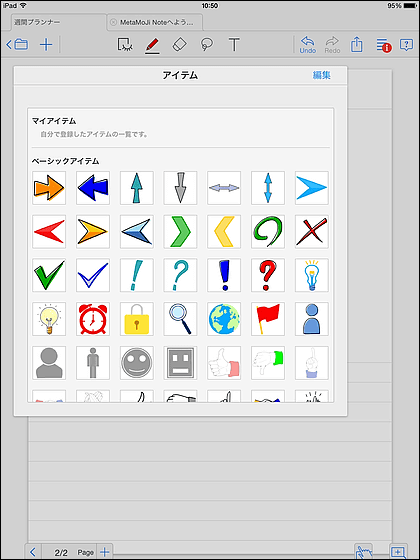The height and width of the screenshot is (560, 420).
Task: Insert the pointing-up finger item
Action: click(x=312, y=363)
